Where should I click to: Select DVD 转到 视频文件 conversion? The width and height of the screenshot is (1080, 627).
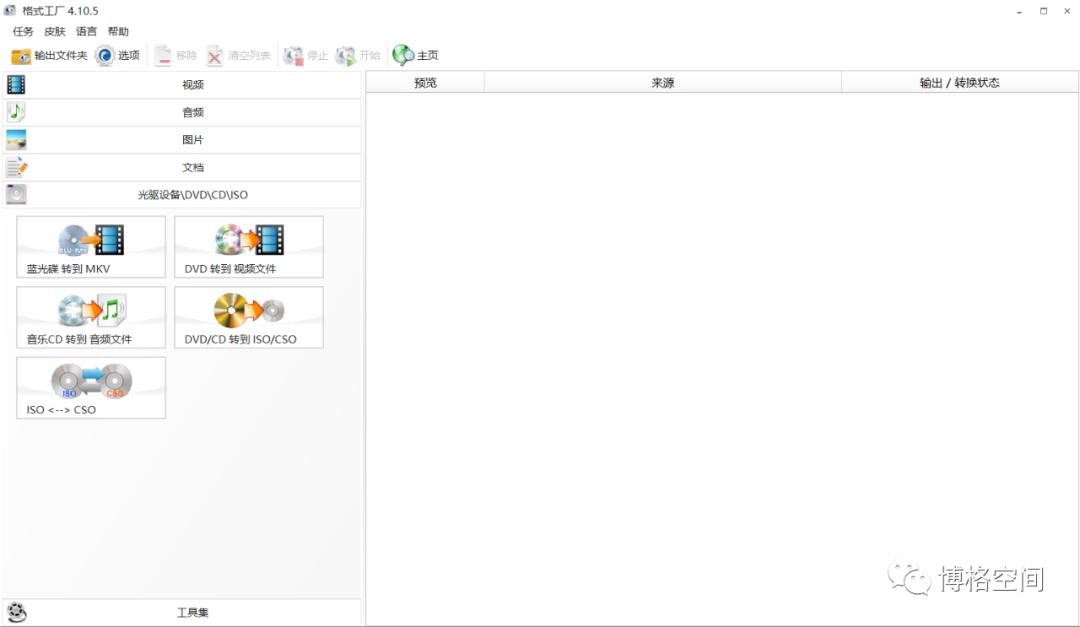point(249,247)
